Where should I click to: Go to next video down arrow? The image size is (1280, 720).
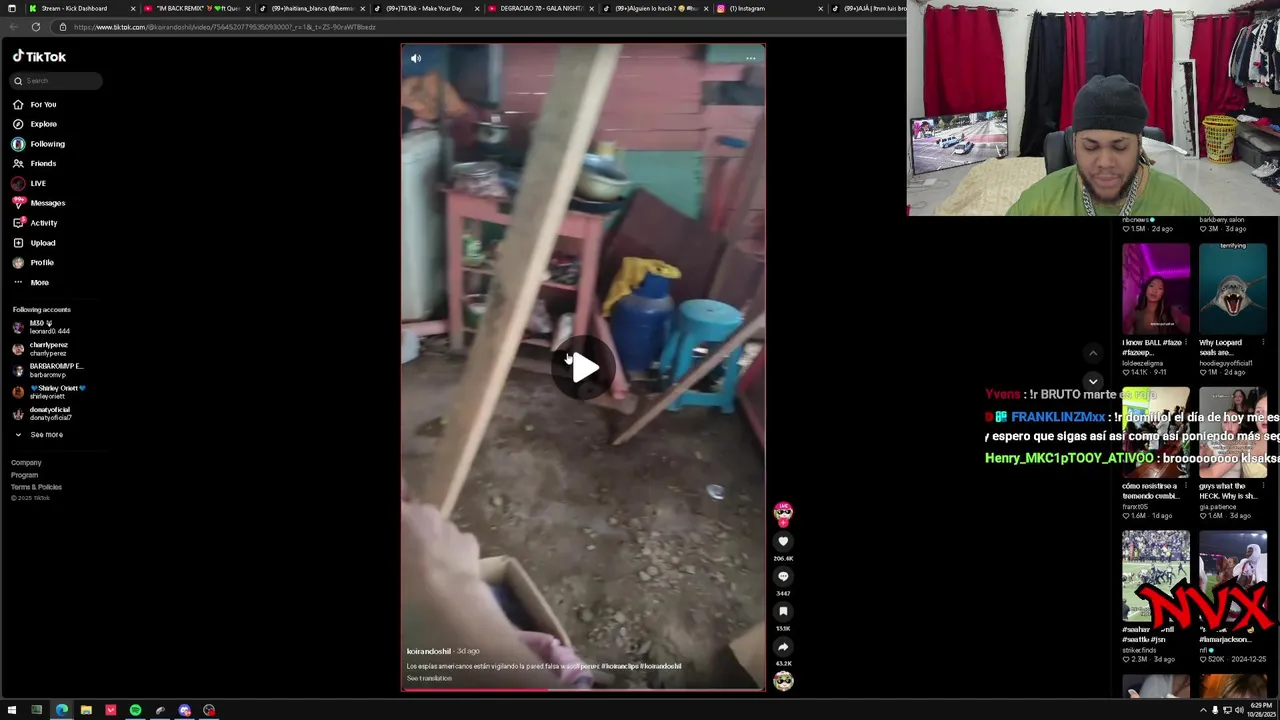tap(1093, 381)
